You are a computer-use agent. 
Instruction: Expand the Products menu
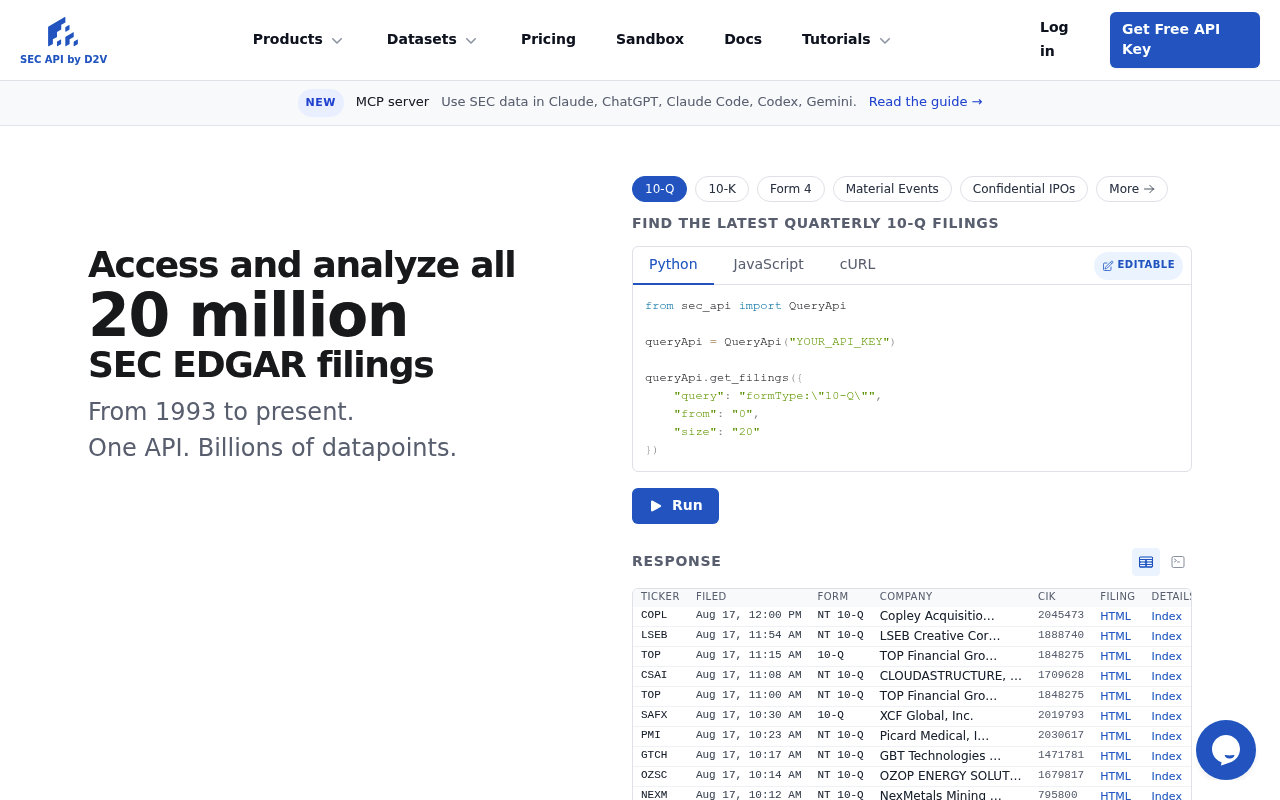coord(298,39)
